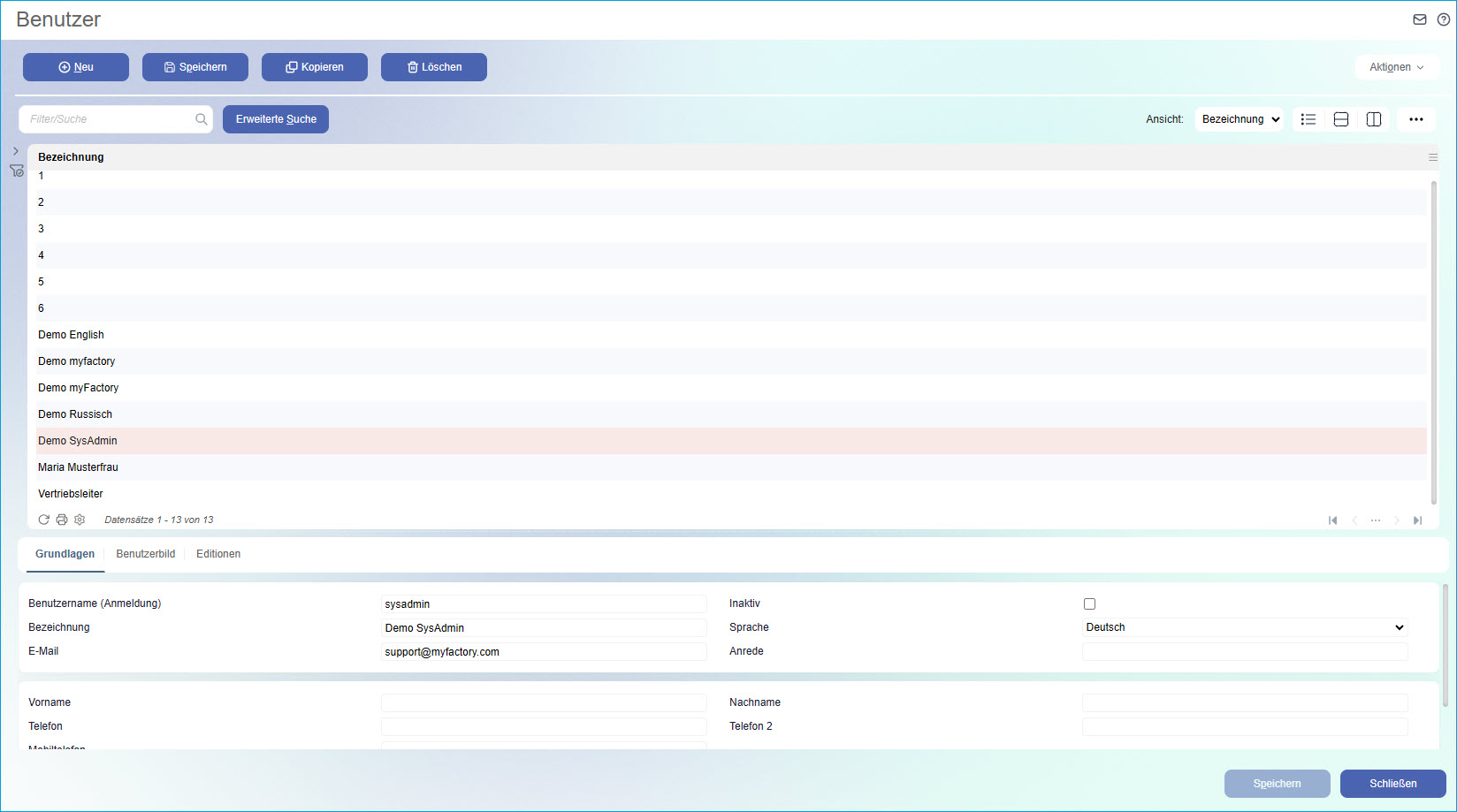Open the help question mark icon
Viewport: 1457px width, 812px height.
(1443, 19)
